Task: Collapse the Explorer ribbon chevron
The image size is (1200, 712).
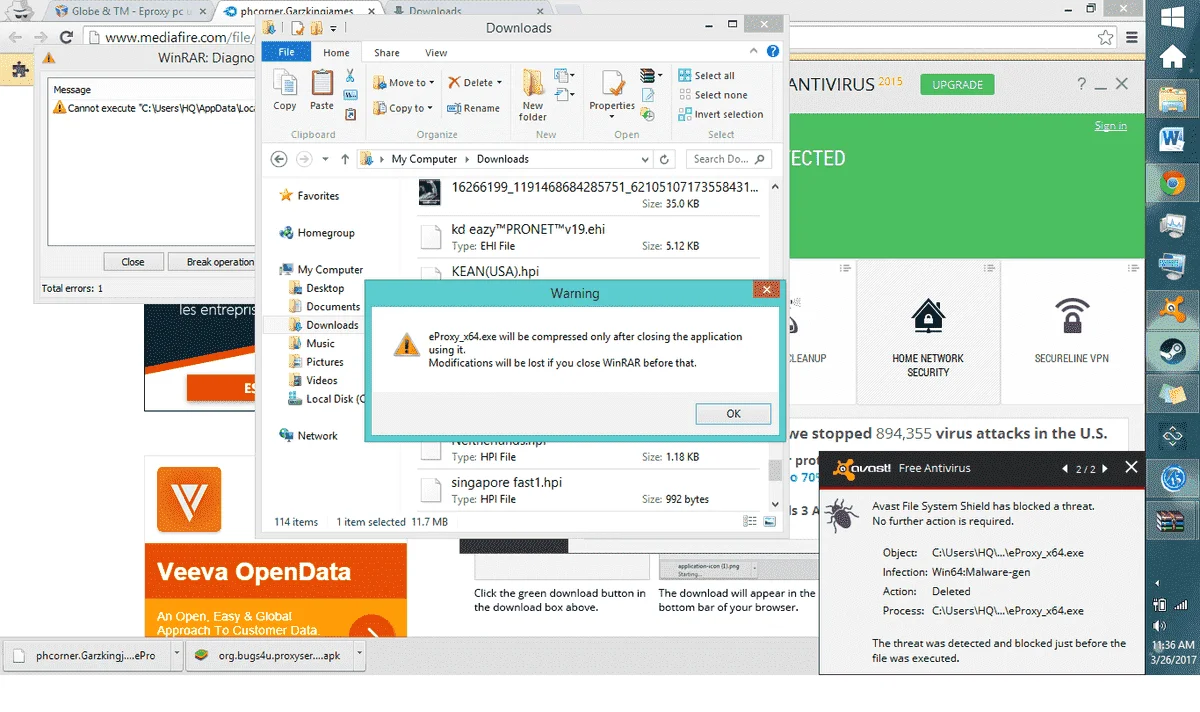Action: pos(754,52)
